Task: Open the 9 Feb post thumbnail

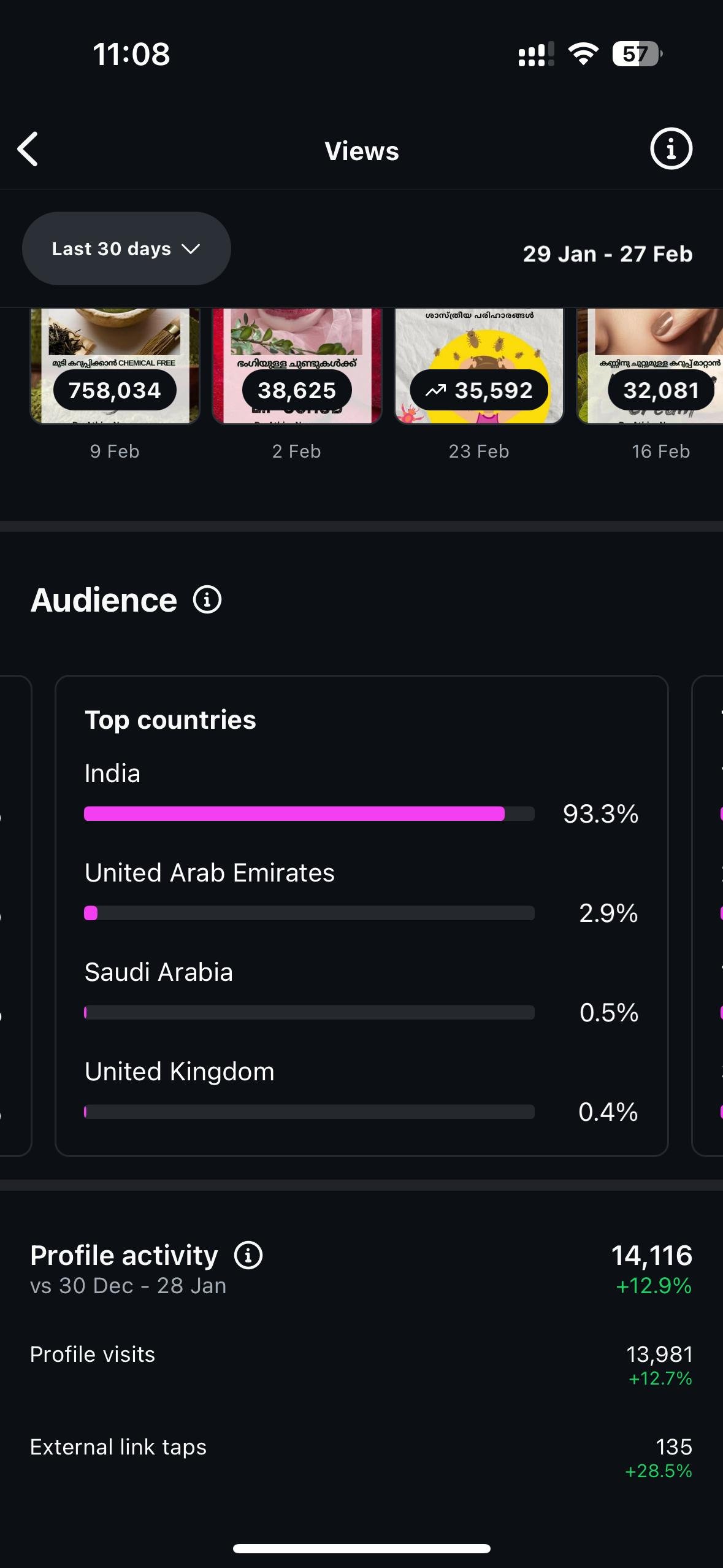Action: pos(115,366)
